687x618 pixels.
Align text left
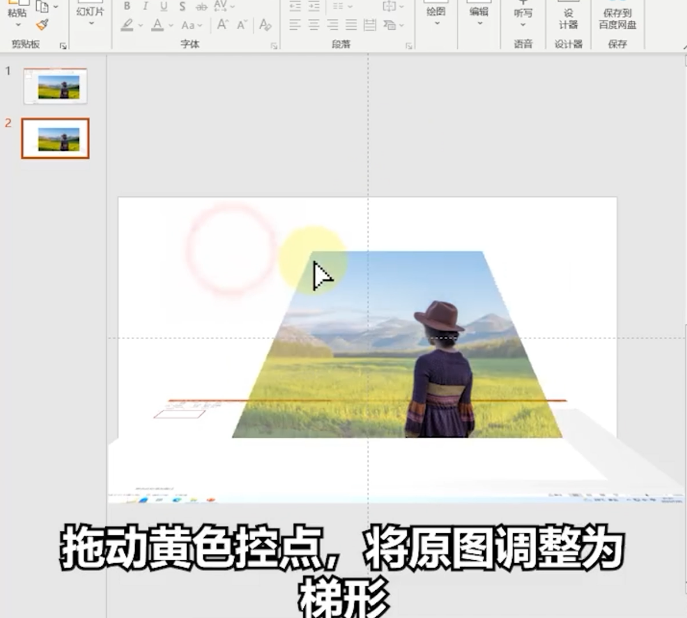(295, 25)
